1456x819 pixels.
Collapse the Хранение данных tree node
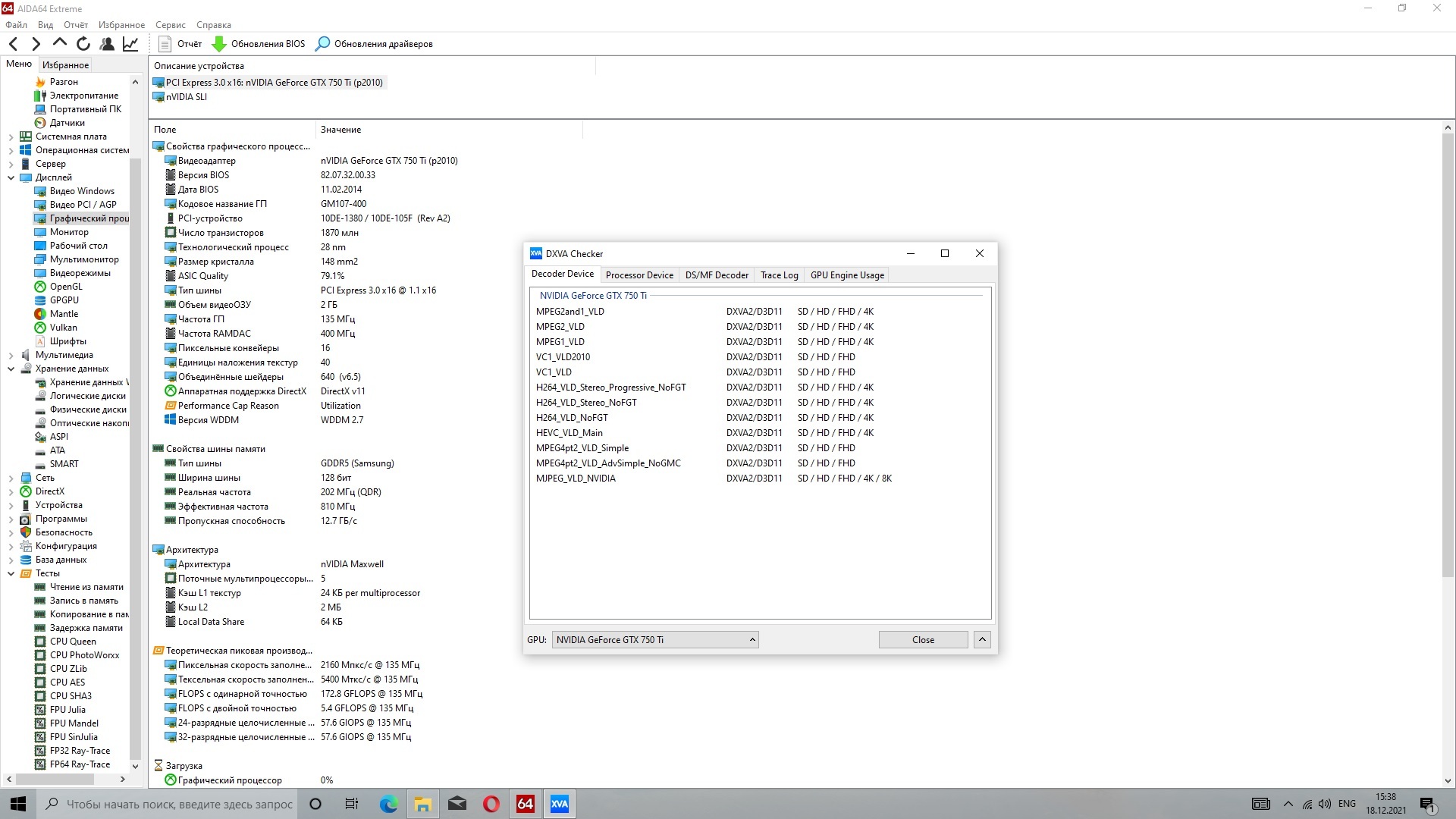click(x=11, y=369)
